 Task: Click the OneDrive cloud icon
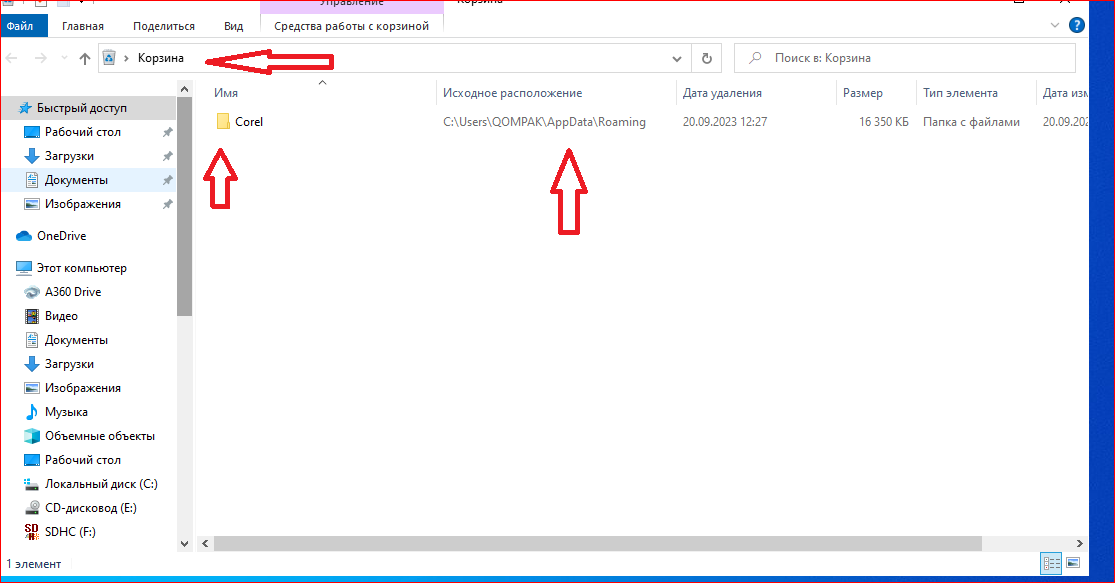(23, 236)
